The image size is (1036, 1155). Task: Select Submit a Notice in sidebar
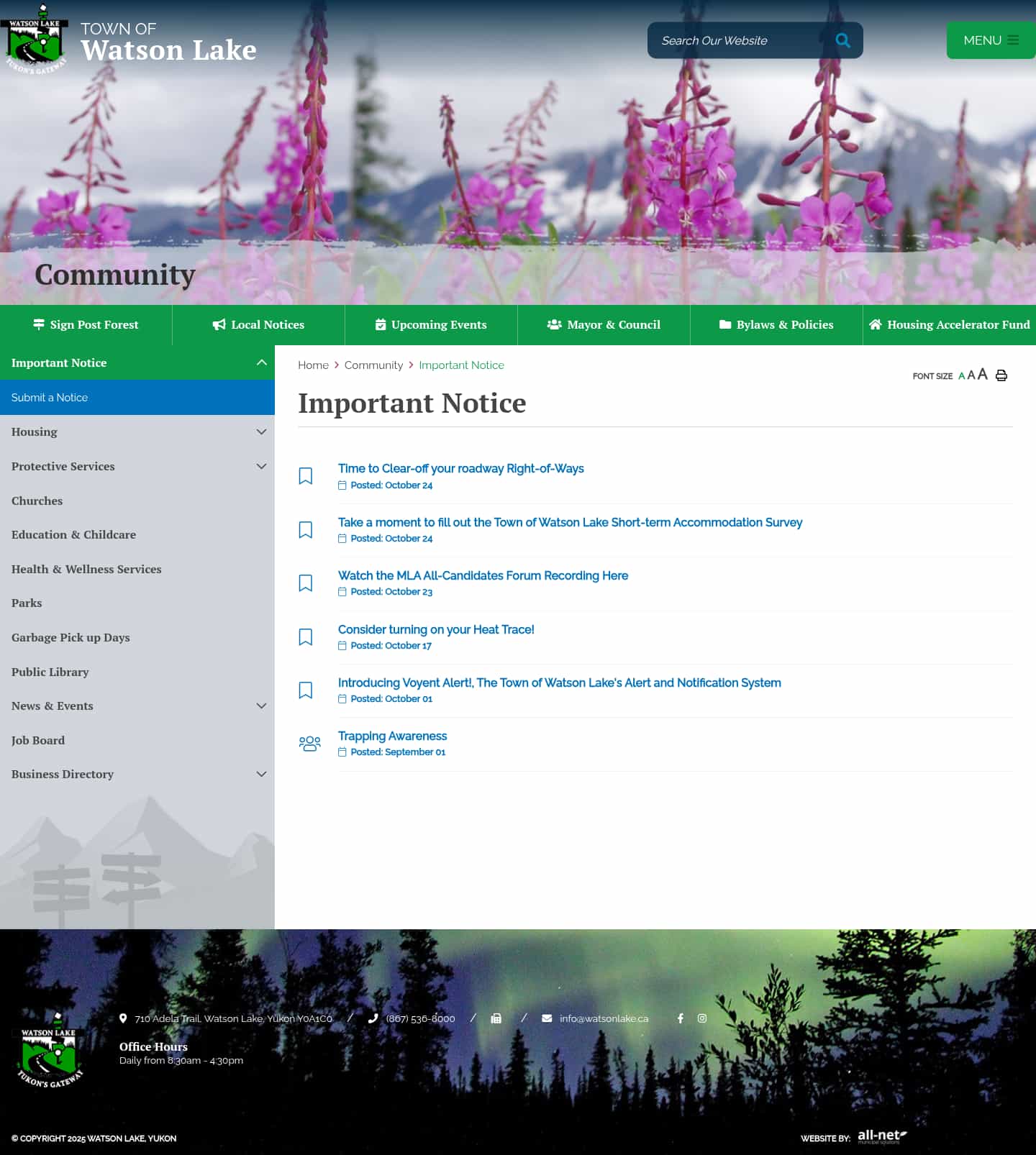tap(137, 398)
